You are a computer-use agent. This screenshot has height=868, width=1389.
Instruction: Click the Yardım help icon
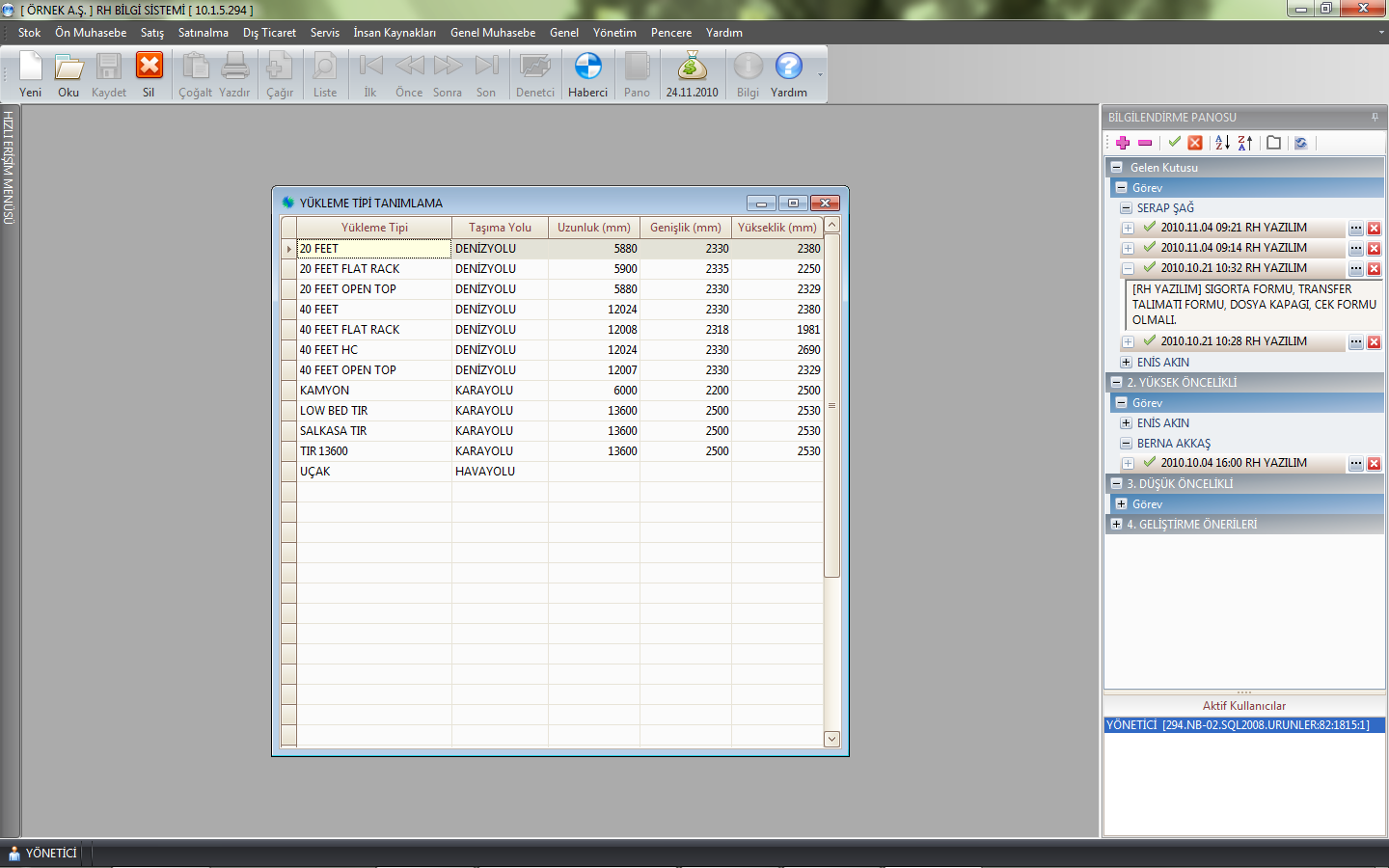pyautogui.click(x=788, y=74)
